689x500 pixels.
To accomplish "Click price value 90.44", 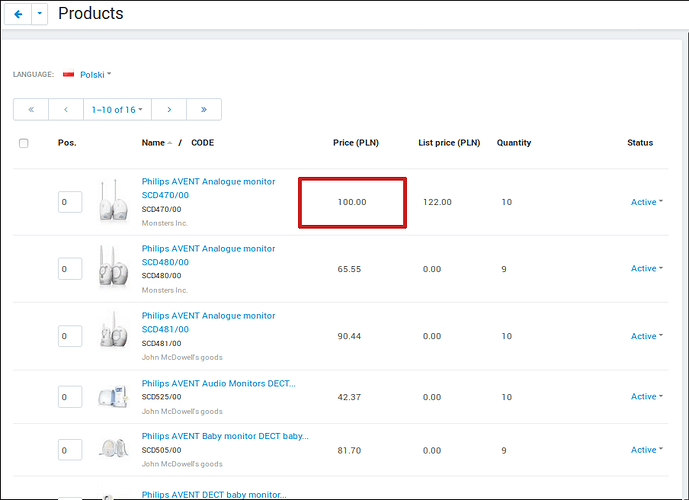I will tap(349, 336).
